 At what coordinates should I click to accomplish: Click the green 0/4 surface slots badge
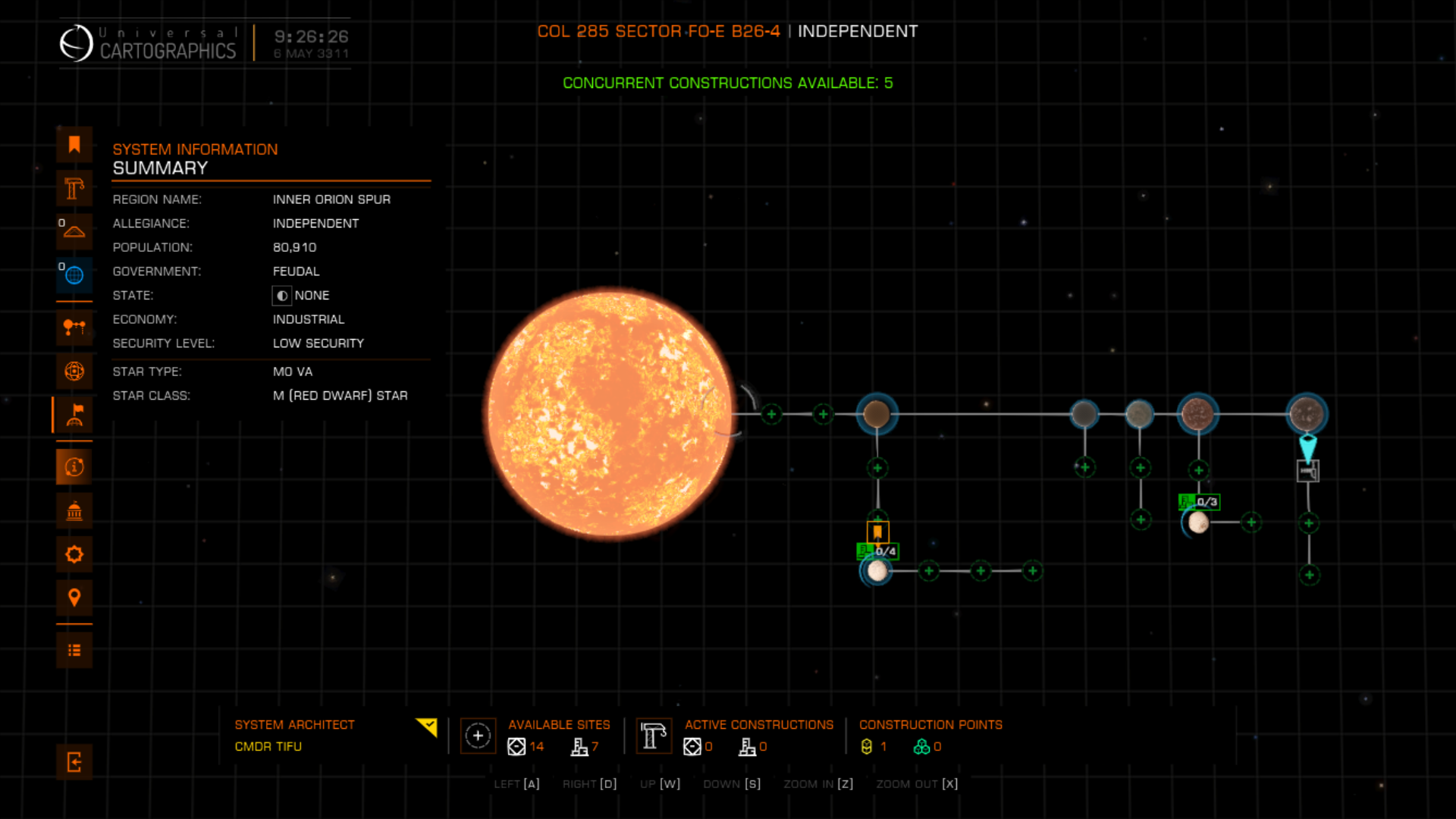[877, 551]
